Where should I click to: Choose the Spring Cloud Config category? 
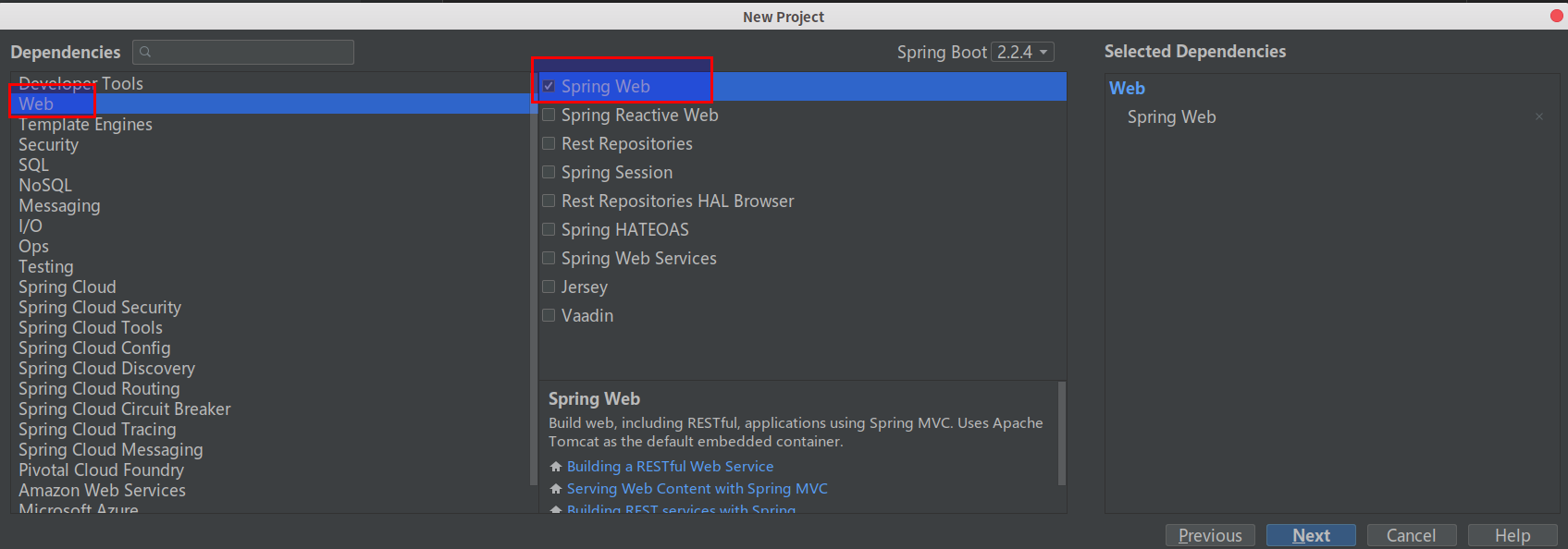94,348
